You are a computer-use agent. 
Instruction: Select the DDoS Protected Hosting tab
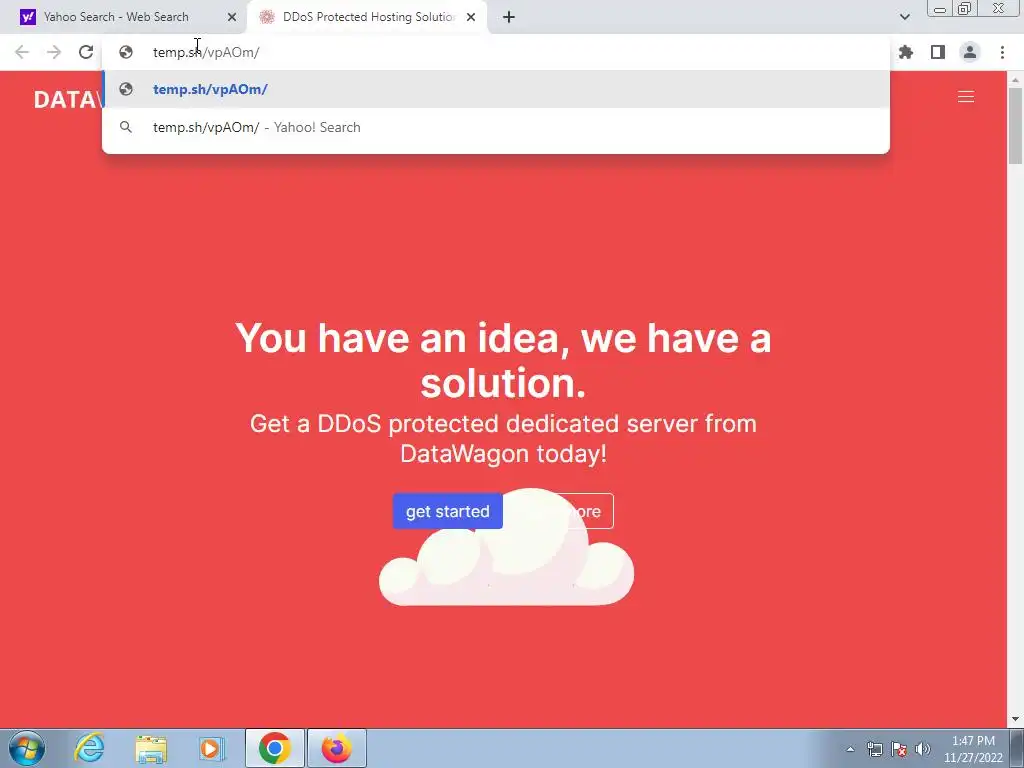click(368, 17)
